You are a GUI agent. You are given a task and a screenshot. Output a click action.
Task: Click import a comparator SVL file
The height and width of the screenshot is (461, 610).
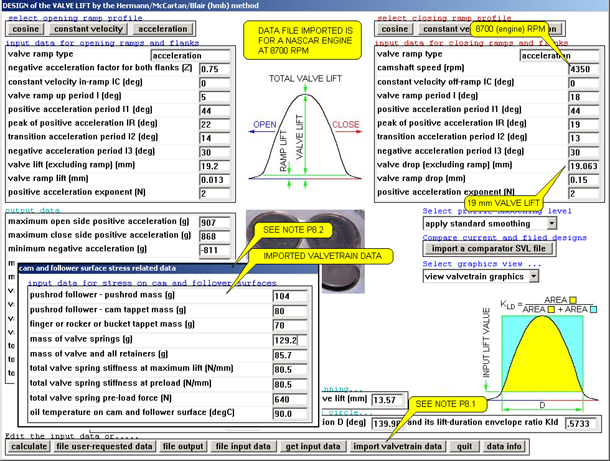point(489,249)
